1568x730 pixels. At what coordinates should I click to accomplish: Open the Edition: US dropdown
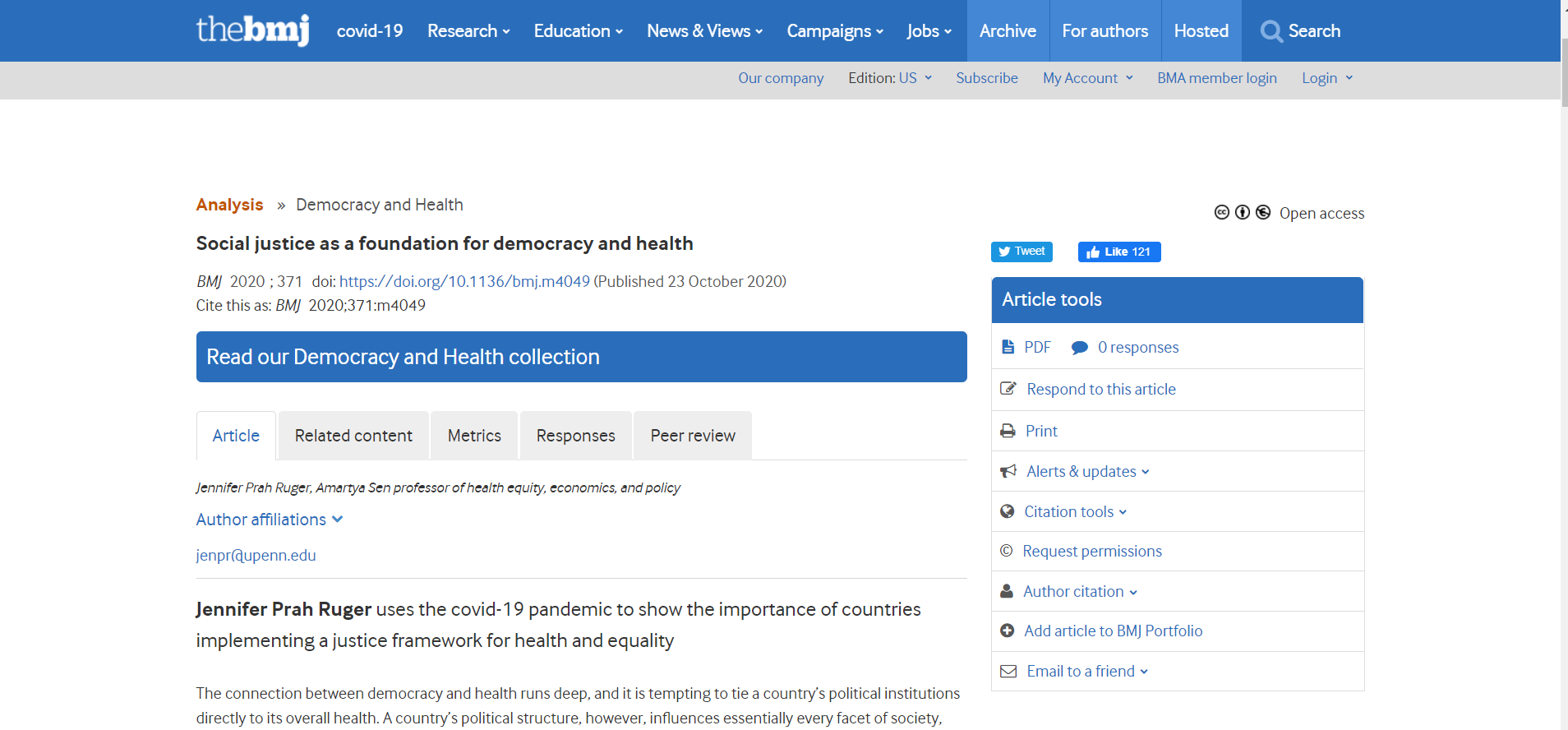coord(890,78)
